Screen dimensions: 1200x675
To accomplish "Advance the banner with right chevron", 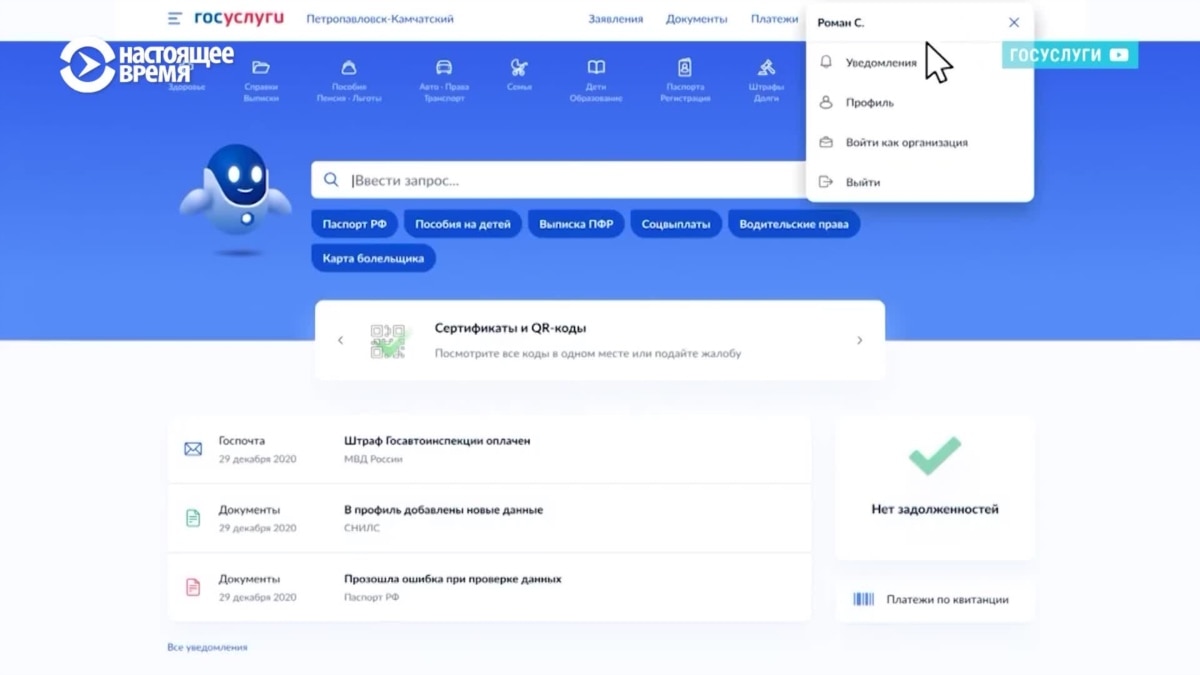I will 859,340.
